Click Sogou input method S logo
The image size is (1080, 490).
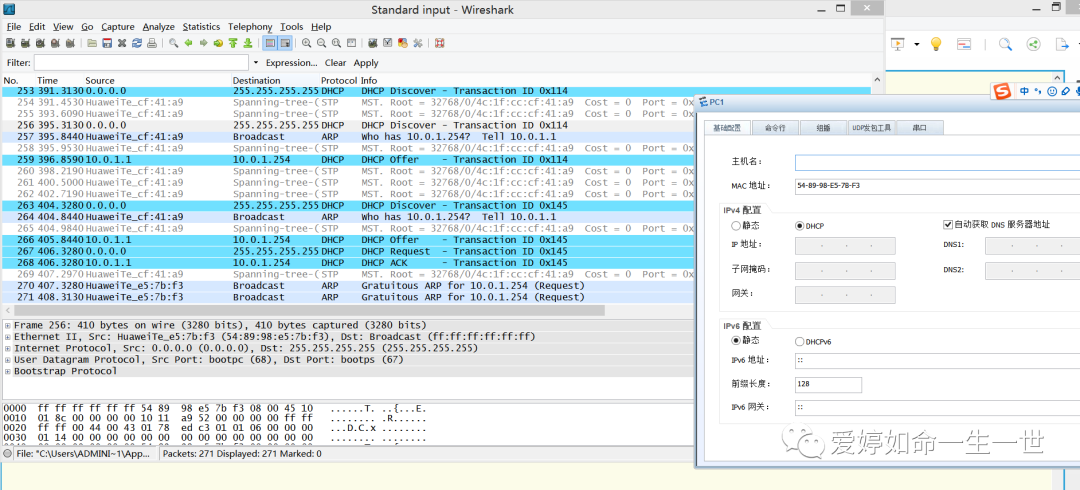point(1003,91)
